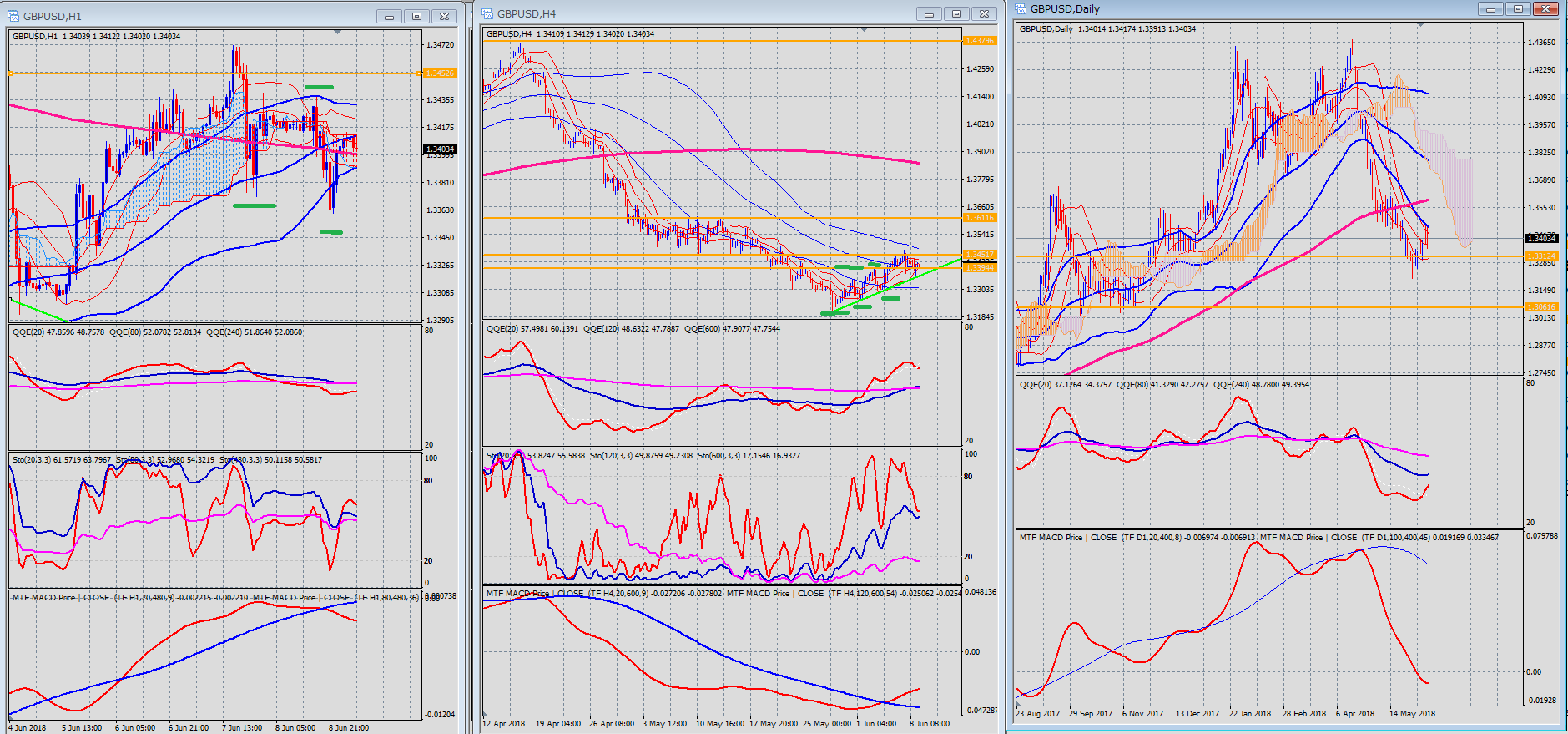
Task: Click the H1 OHLC header text 1.34039 1.34122
Action: pyautogui.click(x=92, y=37)
